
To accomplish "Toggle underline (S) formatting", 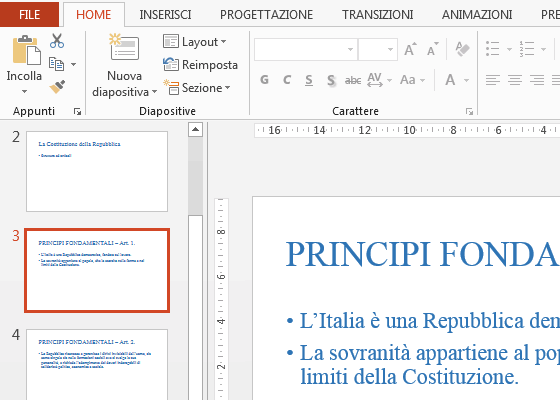I will (x=309, y=80).
